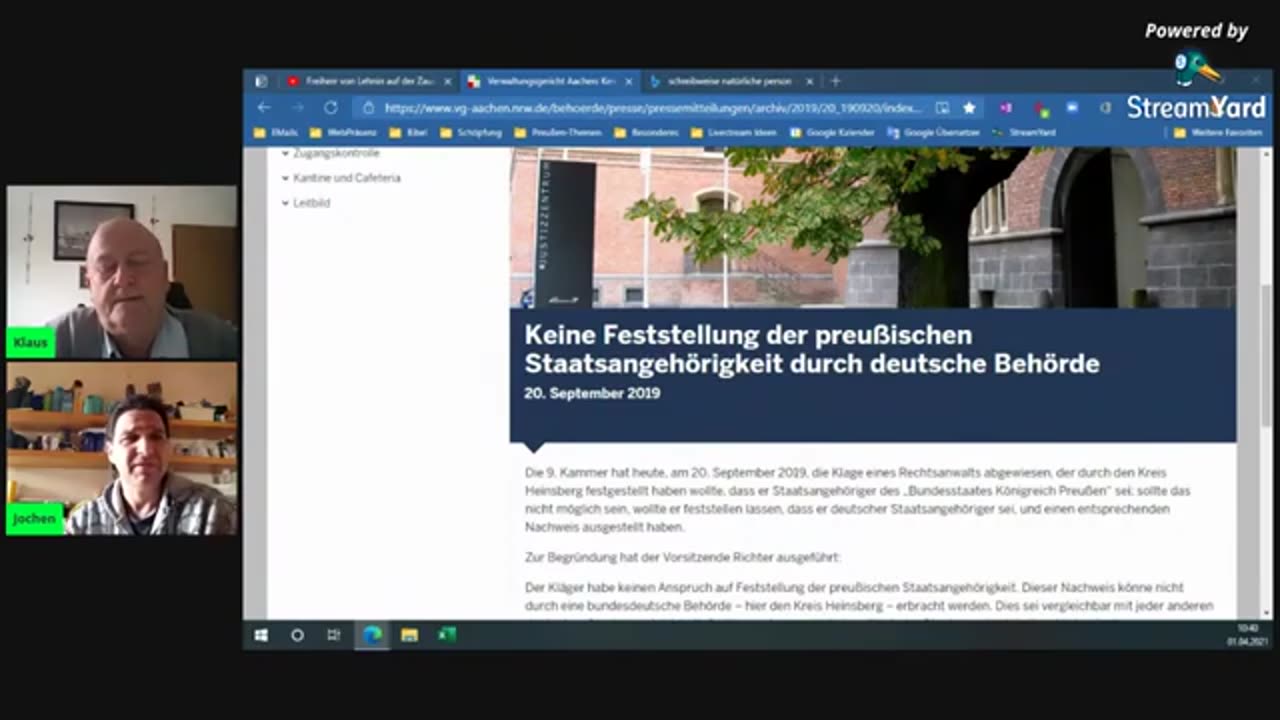Open the Besonderes bookmark folder
Image resolution: width=1280 pixels, height=720 pixels.
(x=646, y=132)
